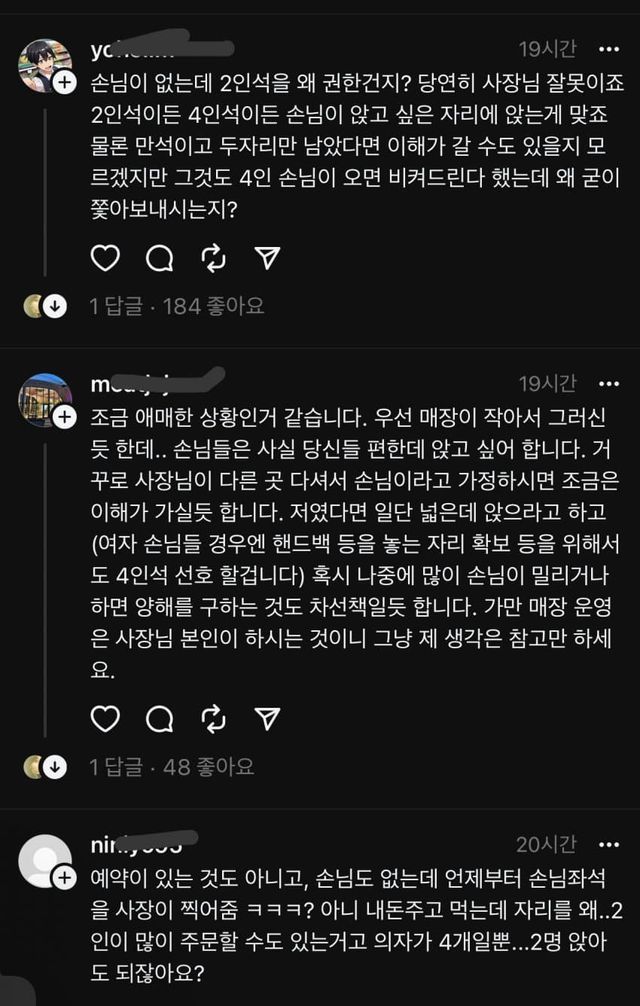Open three-dot menu on second comment
This screenshot has width=640, height=1006.
[608, 383]
